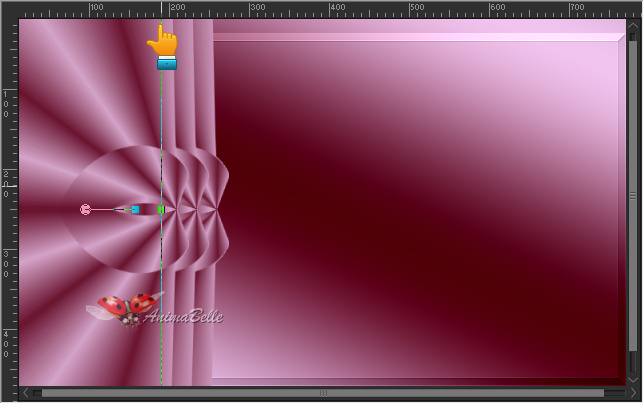Select the cyan square rotation handle
The image size is (644, 404).
(135, 210)
